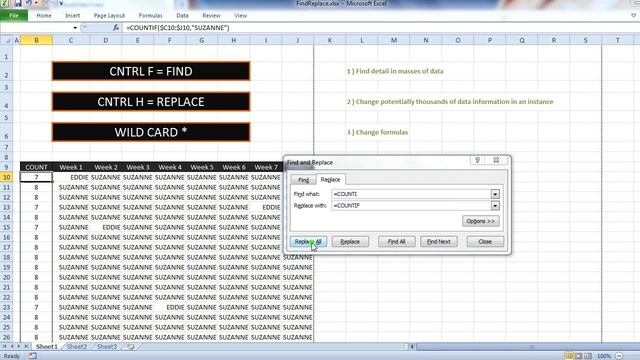Click the Select All corner triangle
Screen dimensions: 640x360
click(x=7, y=40)
